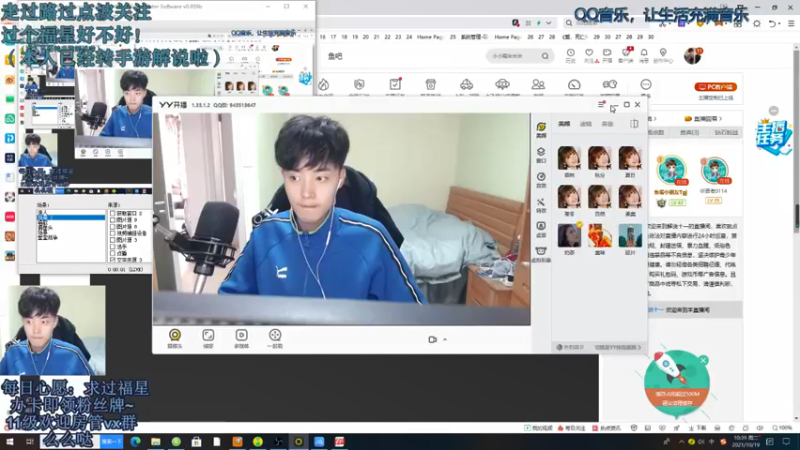Open the Windows Start menu
The width and height of the screenshot is (800, 450).
tap(9, 441)
